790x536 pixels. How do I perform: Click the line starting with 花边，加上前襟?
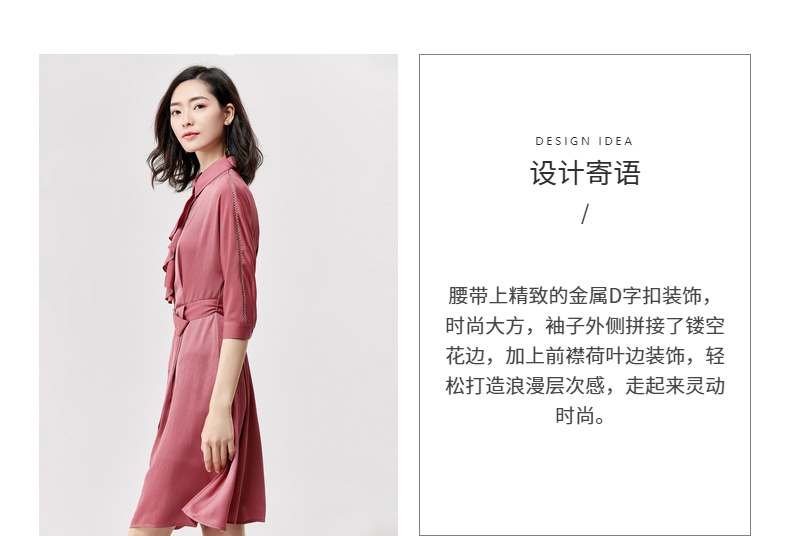pyautogui.click(x=585, y=356)
